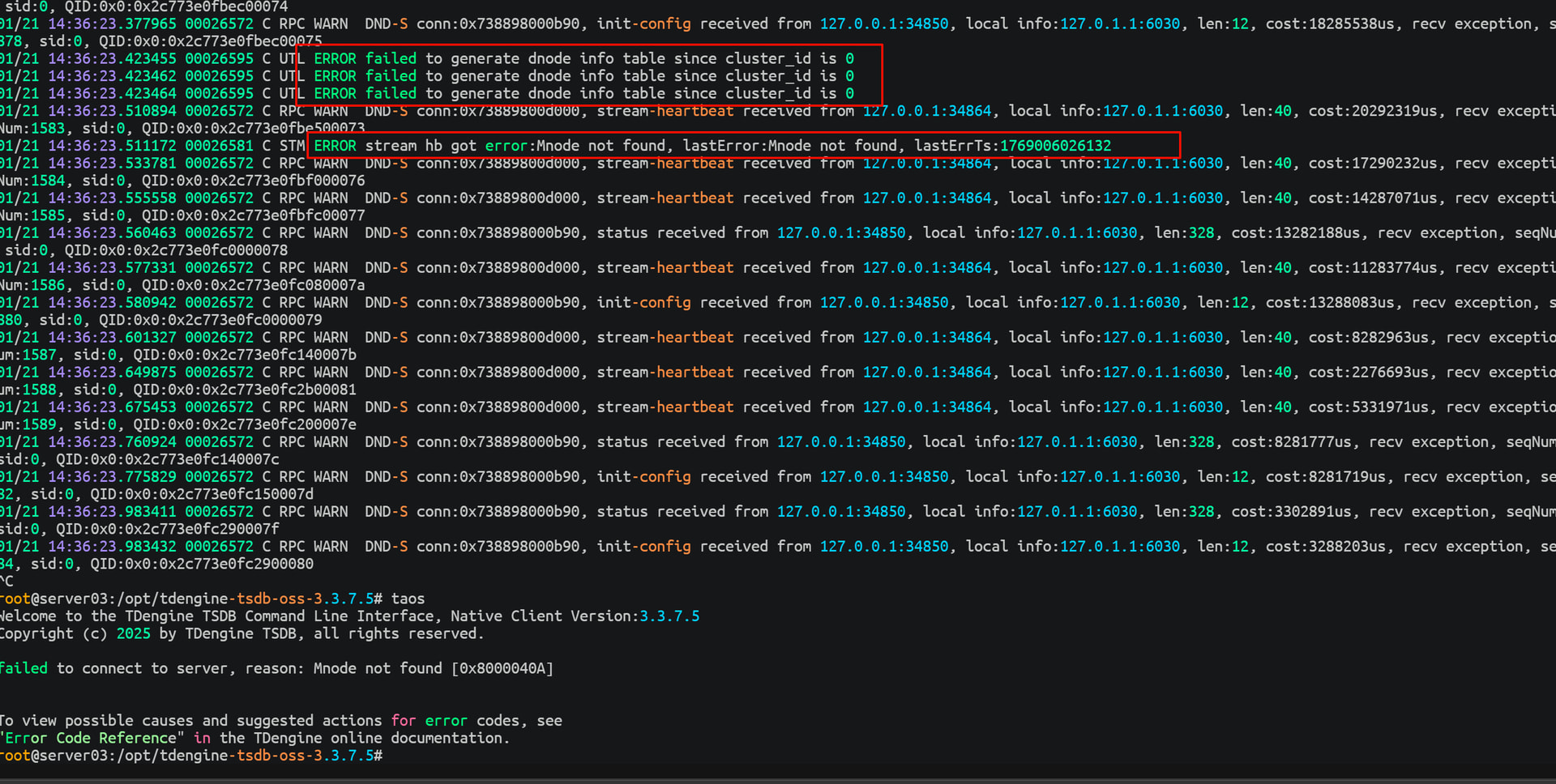
Task: Click the lastErrTs value 1769006026132
Action: point(1055,146)
